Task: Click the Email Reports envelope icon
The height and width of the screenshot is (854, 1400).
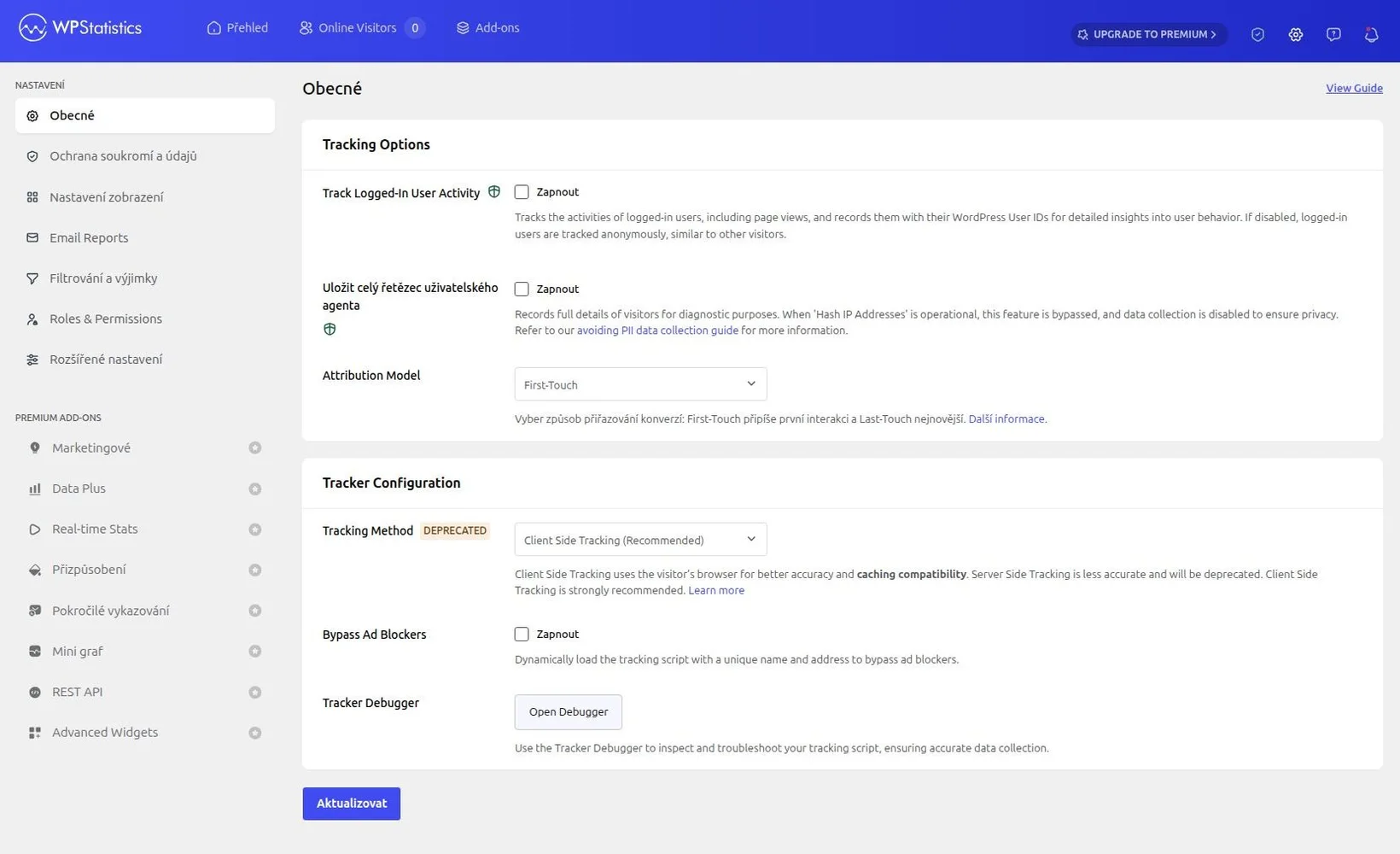Action: click(32, 237)
